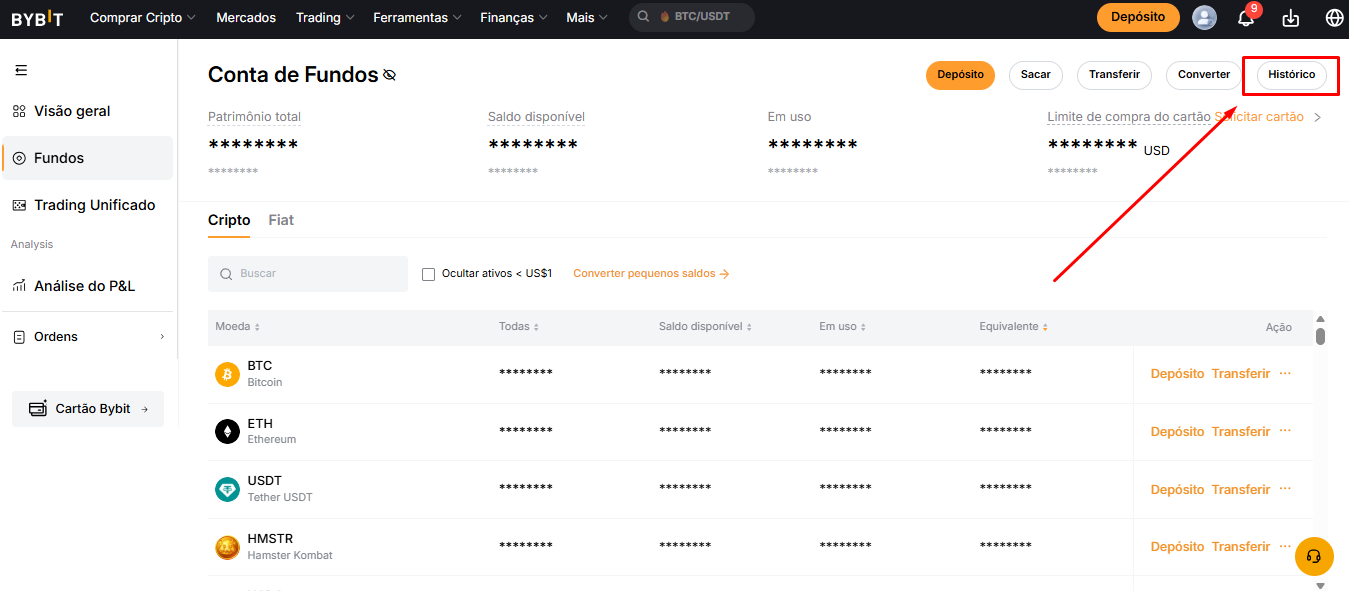Open more actions for HMSTR row
This screenshot has height=591, width=1349.
1285,546
